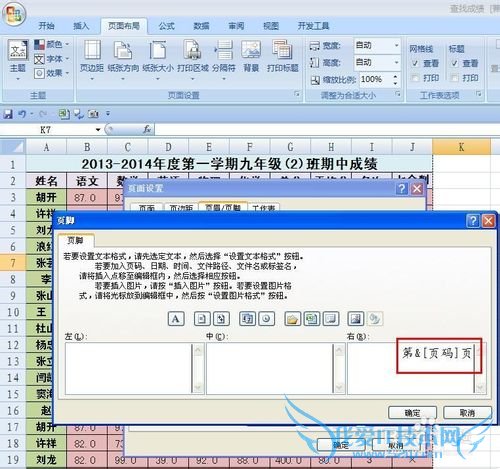Toggle 网格线 查看 checkbox
This screenshot has width=500, height=469.
pos(415,63)
